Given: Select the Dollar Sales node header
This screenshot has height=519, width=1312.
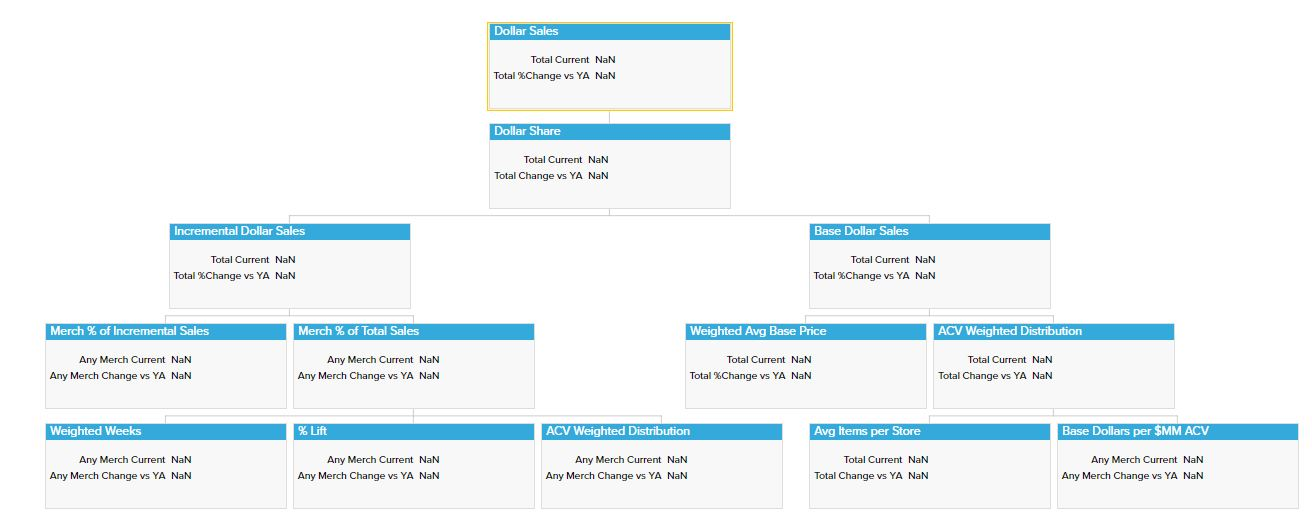Looking at the screenshot, I should [x=609, y=32].
